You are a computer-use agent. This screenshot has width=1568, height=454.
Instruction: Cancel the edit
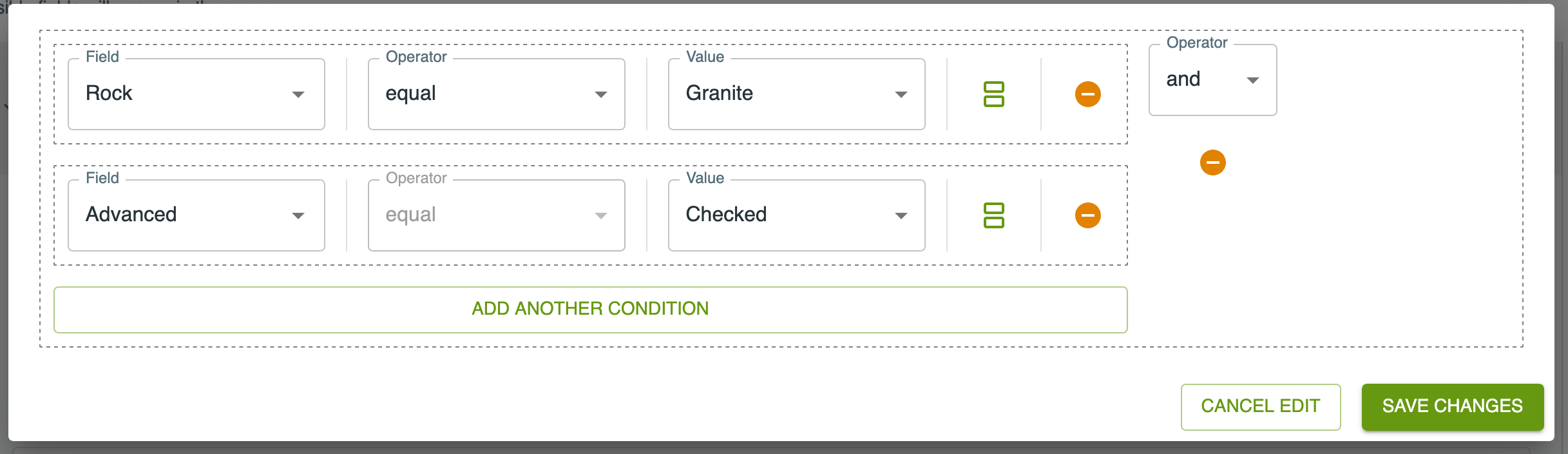pos(1260,406)
